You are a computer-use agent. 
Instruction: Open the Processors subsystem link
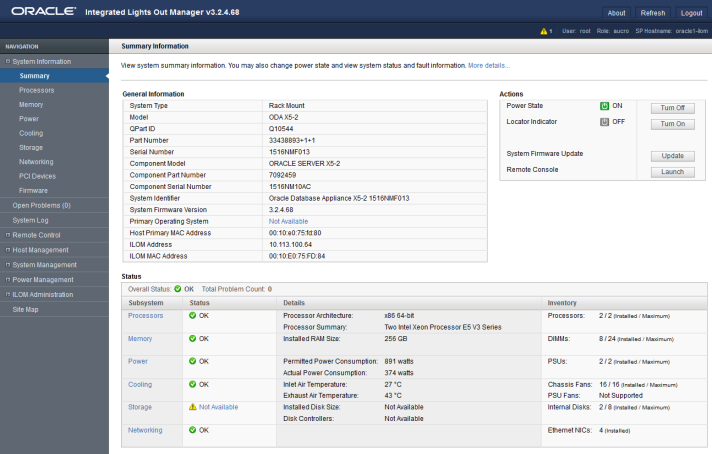click(145, 316)
